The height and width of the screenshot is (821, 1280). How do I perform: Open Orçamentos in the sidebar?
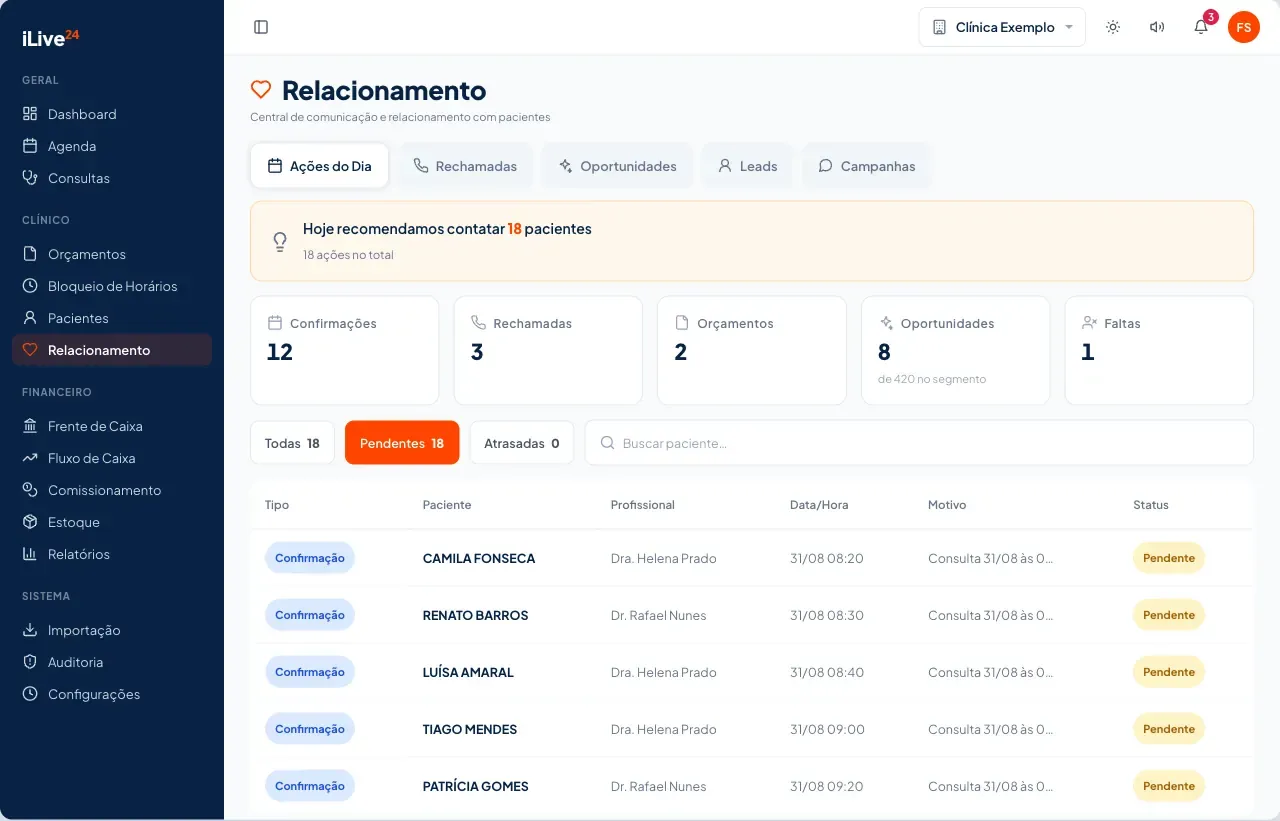(112, 254)
